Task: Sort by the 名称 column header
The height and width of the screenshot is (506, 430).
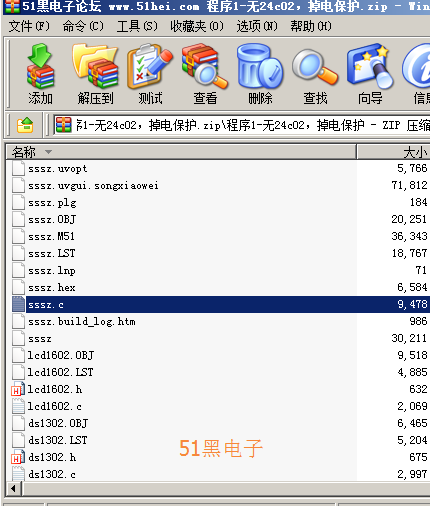Action: pyautogui.click(x=181, y=152)
